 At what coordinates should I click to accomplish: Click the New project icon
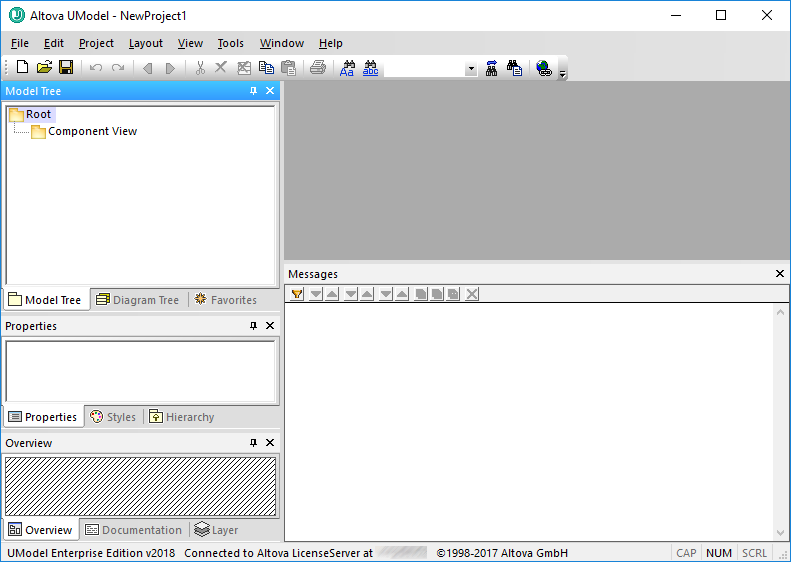22,68
